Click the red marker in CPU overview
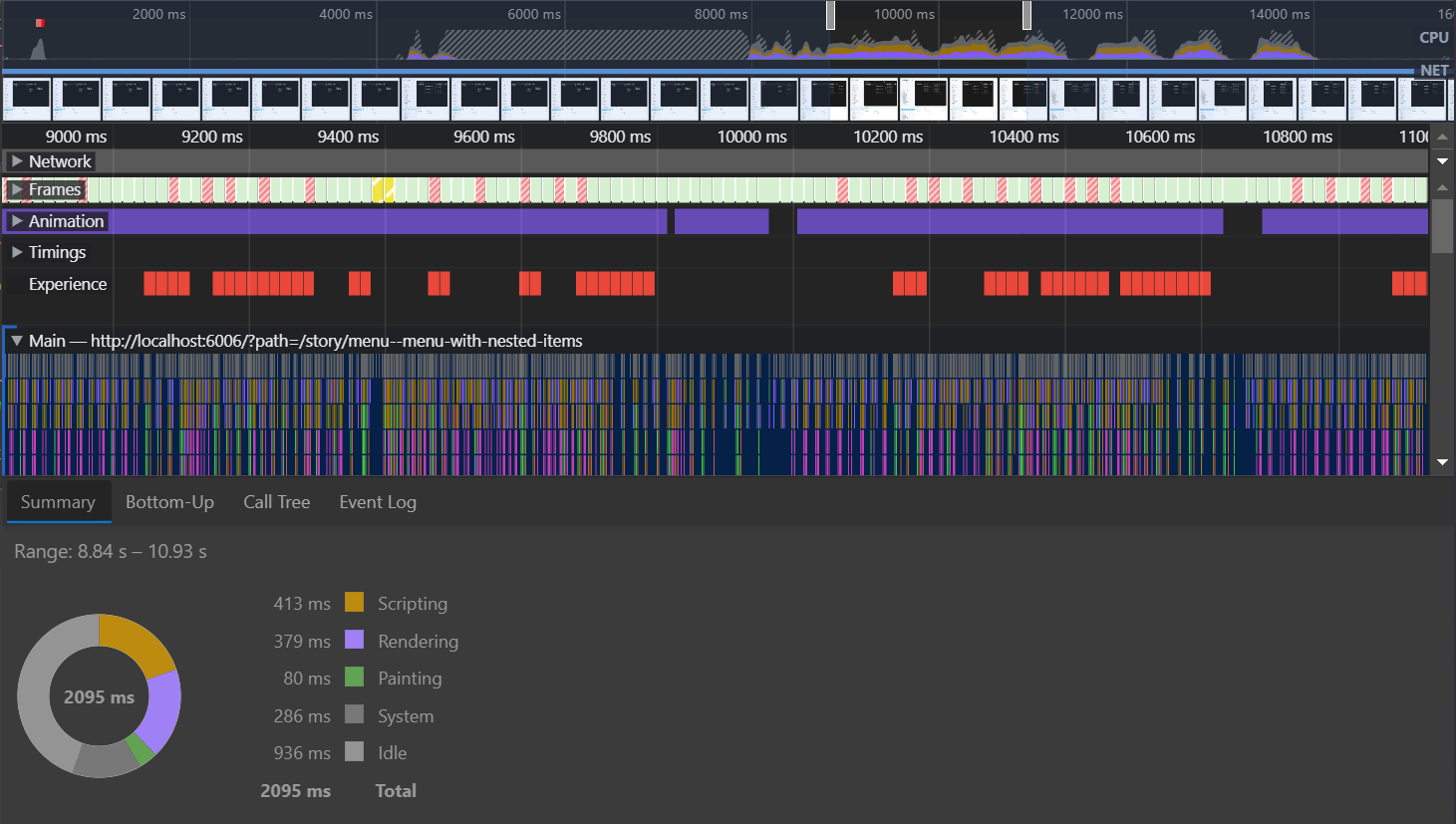 tap(40, 22)
